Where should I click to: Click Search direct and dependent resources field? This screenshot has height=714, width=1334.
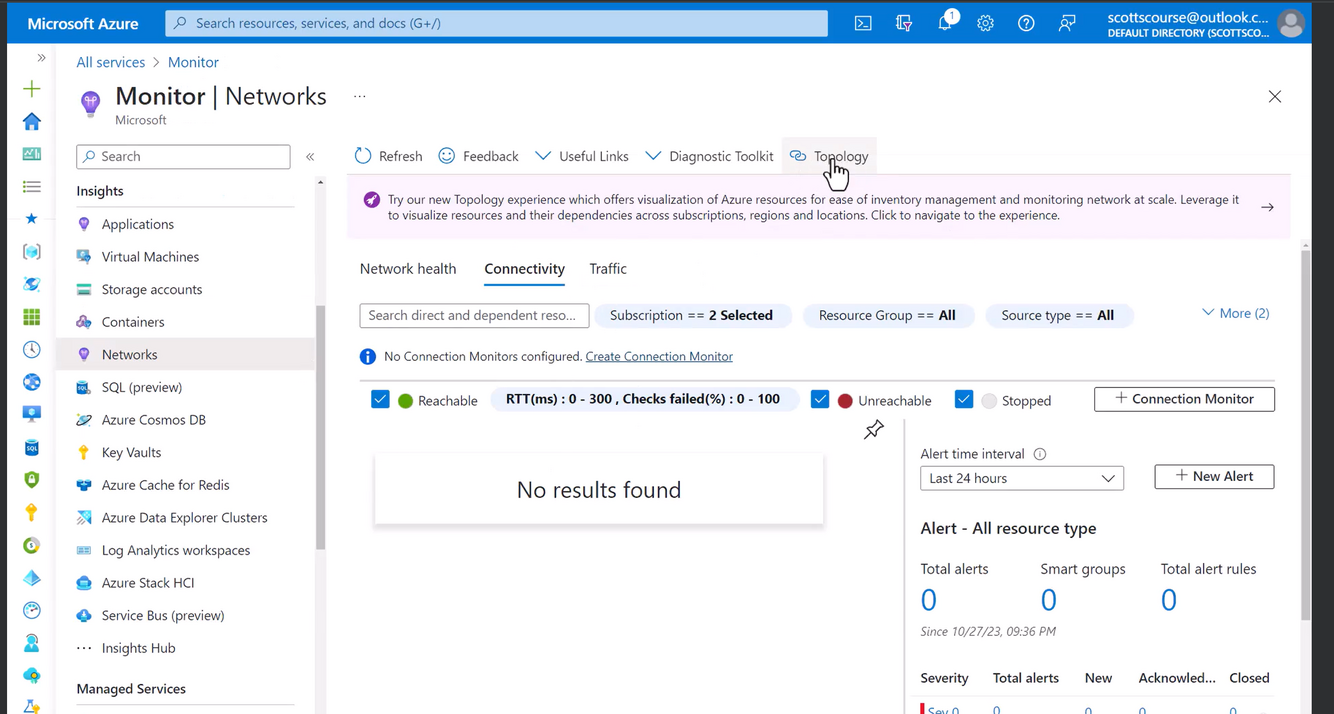pyautogui.click(x=474, y=315)
